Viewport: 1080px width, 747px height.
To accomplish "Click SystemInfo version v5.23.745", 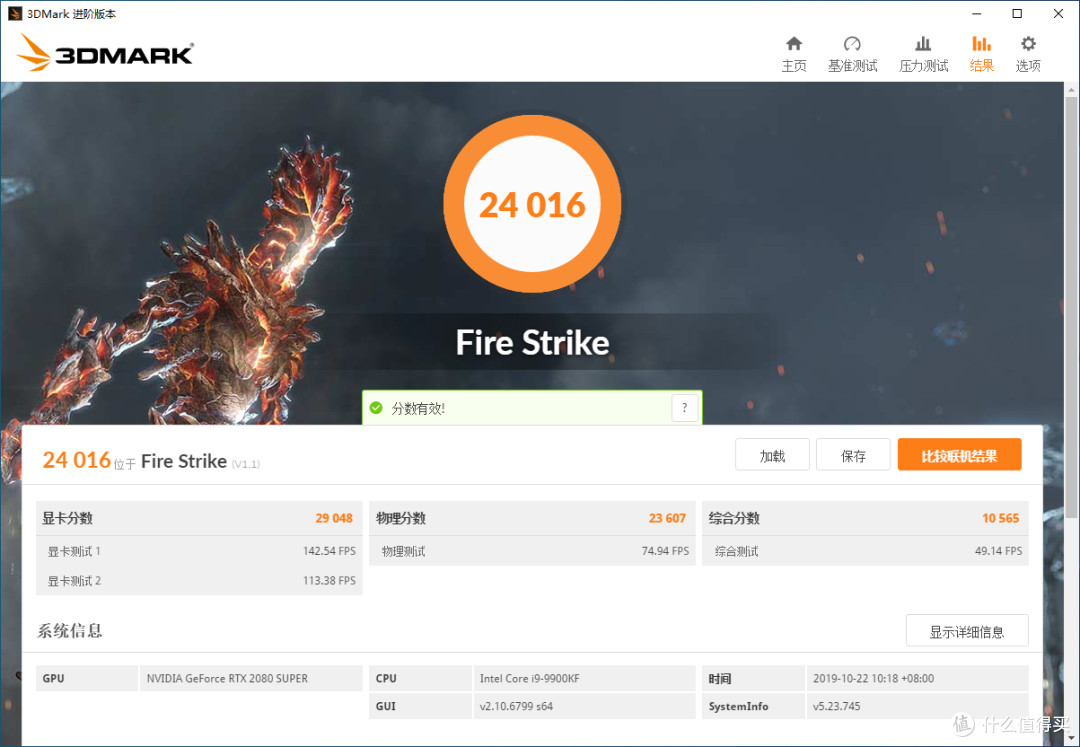I will (837, 706).
